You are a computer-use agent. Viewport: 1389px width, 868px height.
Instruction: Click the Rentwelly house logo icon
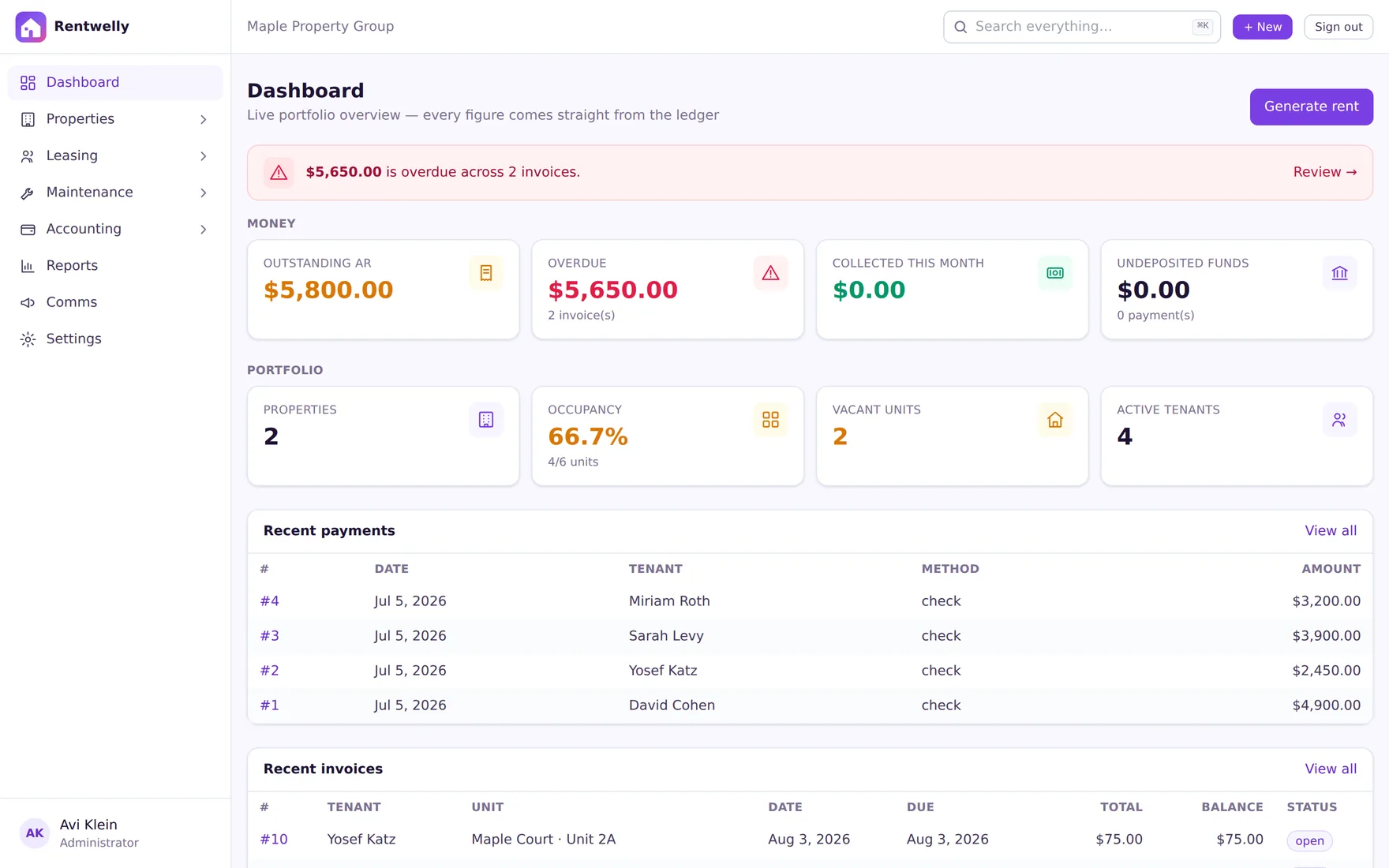pyautogui.click(x=31, y=27)
